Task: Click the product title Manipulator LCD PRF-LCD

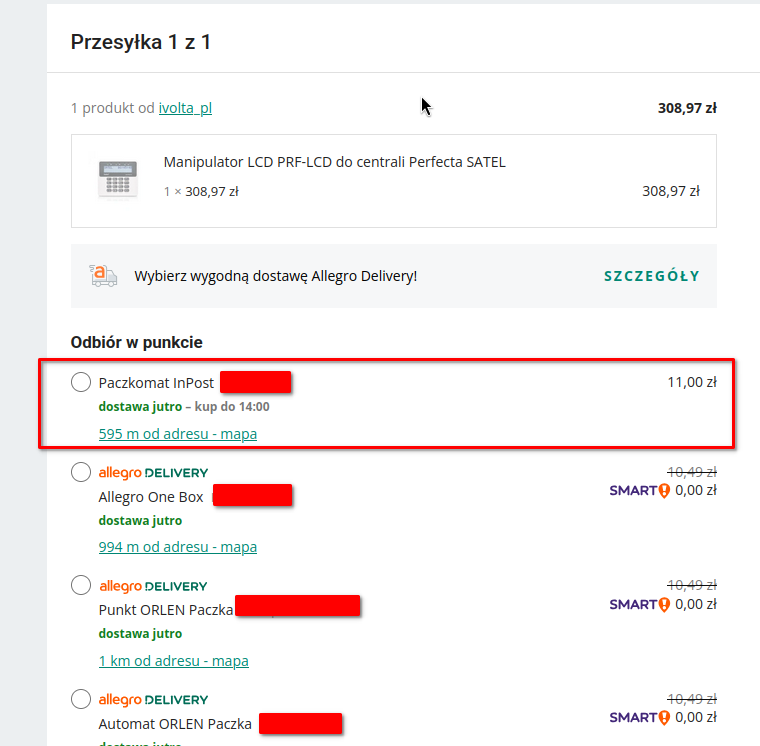Action: (334, 162)
